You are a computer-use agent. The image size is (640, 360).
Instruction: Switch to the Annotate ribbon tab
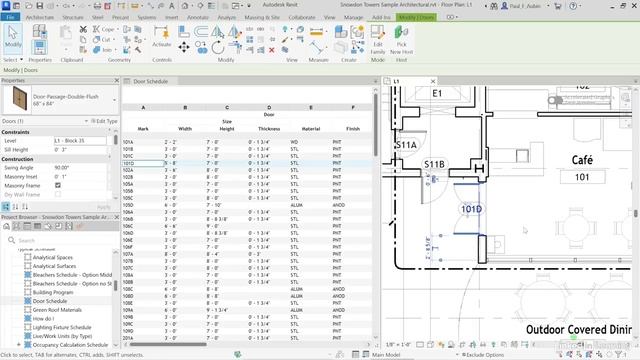198,18
